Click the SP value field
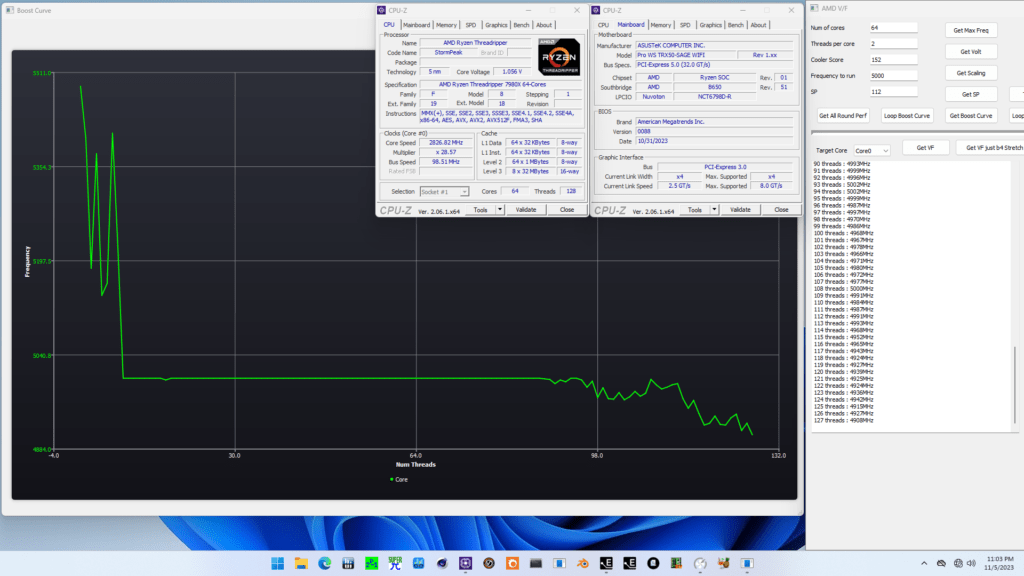The image size is (1024, 576). (893, 92)
